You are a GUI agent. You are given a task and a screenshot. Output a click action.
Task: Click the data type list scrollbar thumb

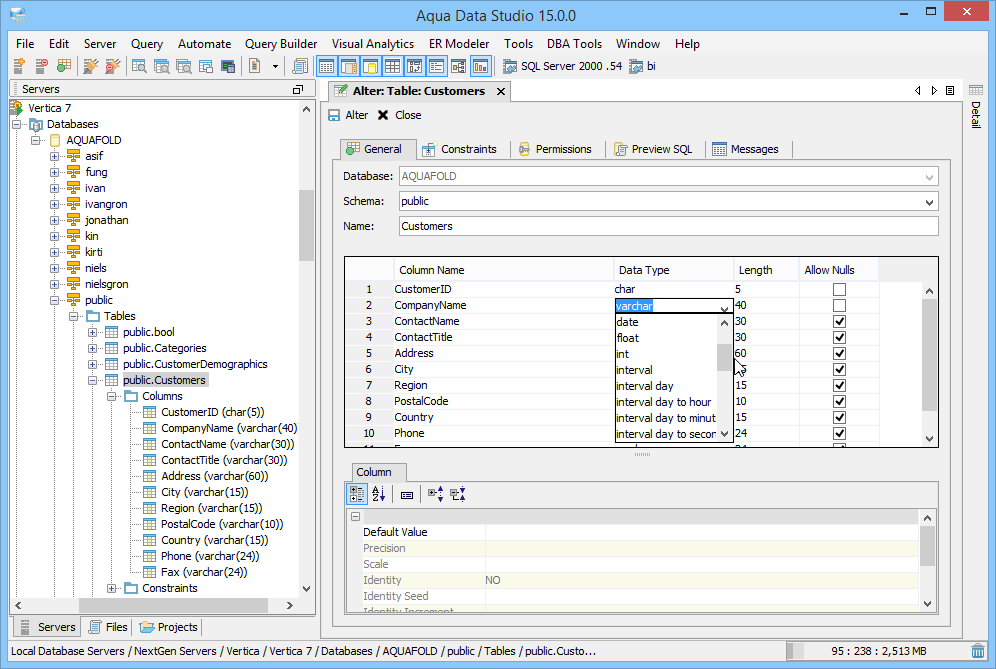[x=724, y=357]
